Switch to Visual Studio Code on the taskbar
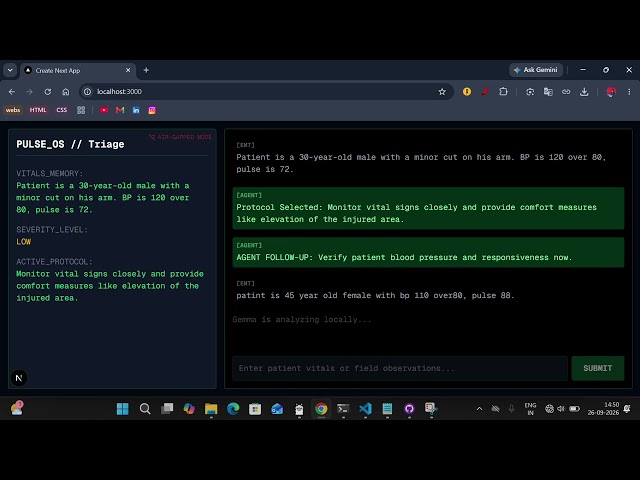This screenshot has width=640, height=480. point(365,409)
